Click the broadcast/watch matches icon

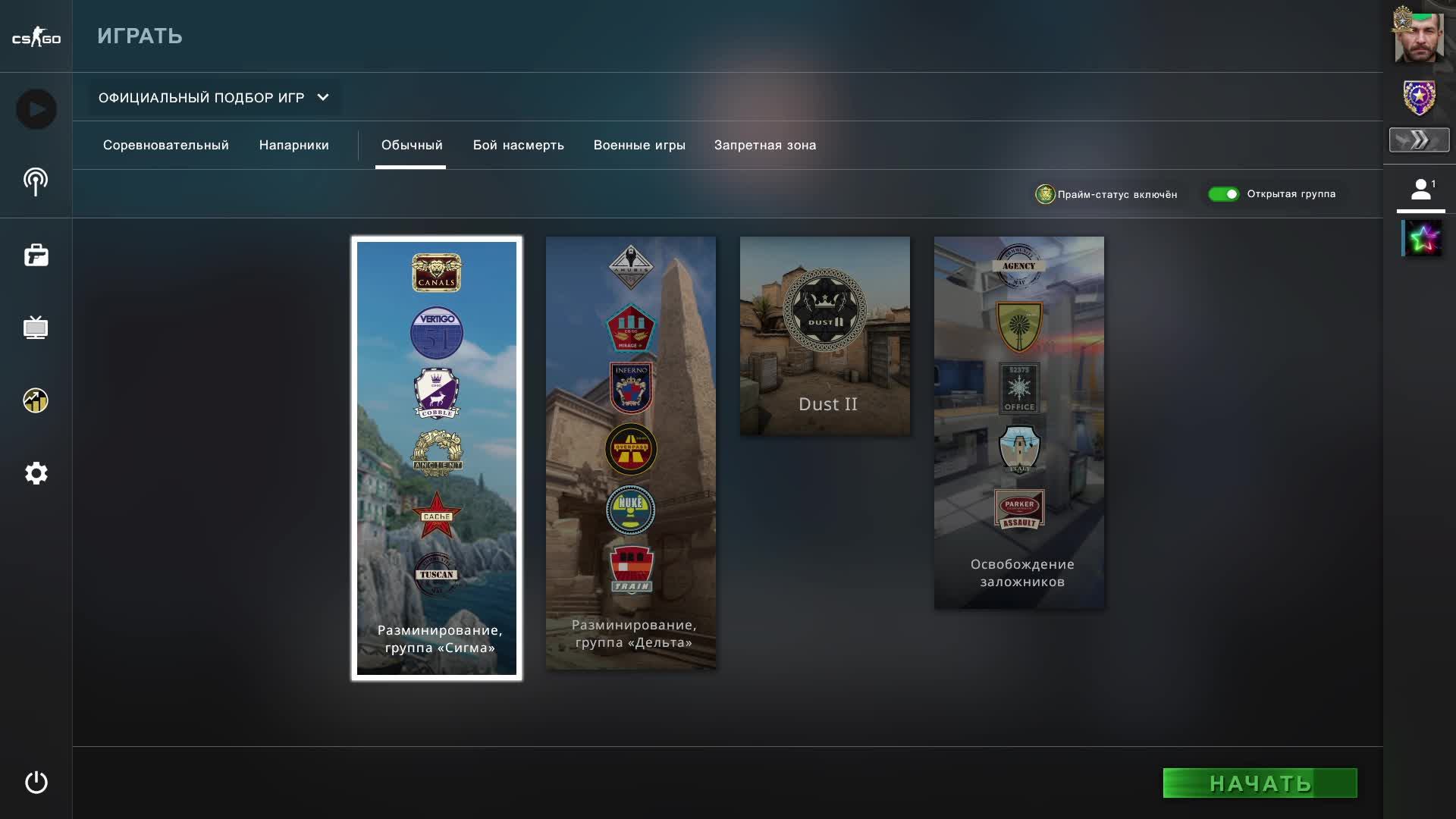click(x=35, y=182)
